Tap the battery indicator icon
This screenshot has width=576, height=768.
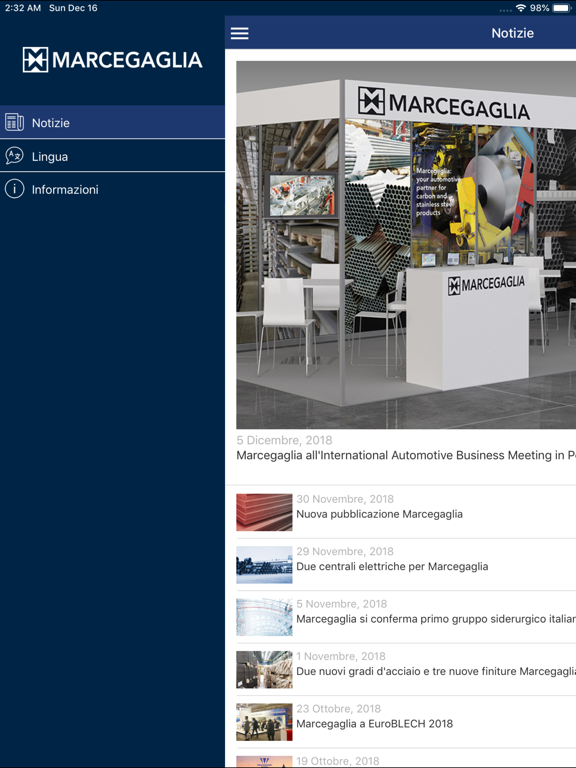(x=562, y=8)
